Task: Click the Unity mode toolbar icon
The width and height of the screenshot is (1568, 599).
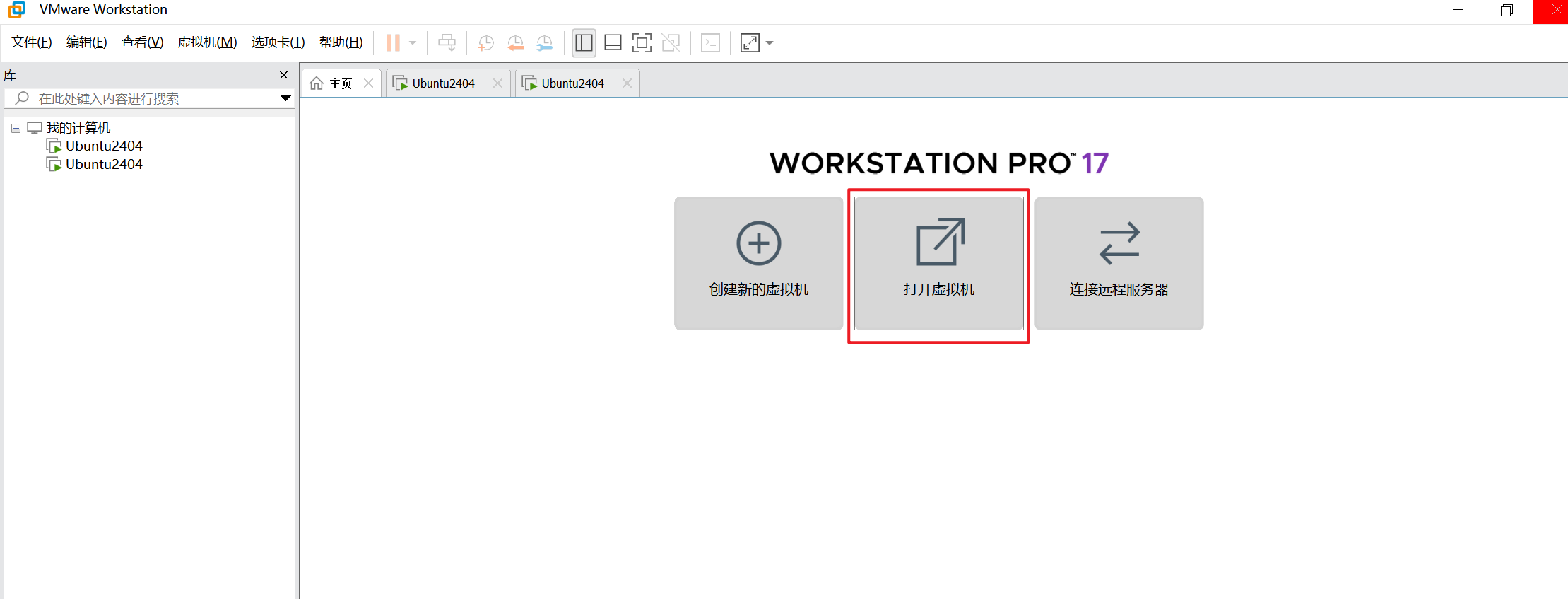Action: tap(671, 43)
